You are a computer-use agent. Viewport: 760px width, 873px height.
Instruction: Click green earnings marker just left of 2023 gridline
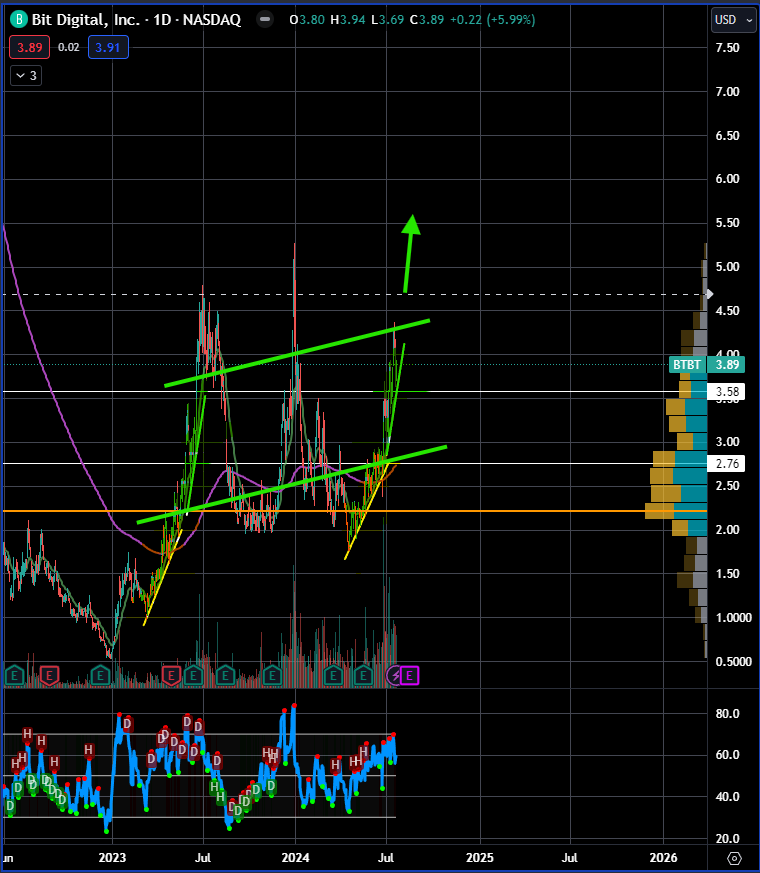[x=100, y=676]
